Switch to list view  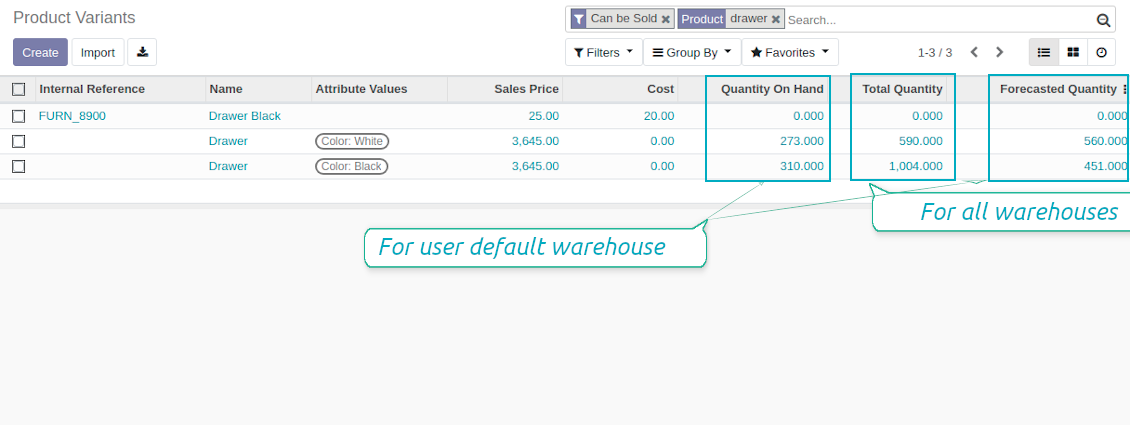click(x=1044, y=52)
